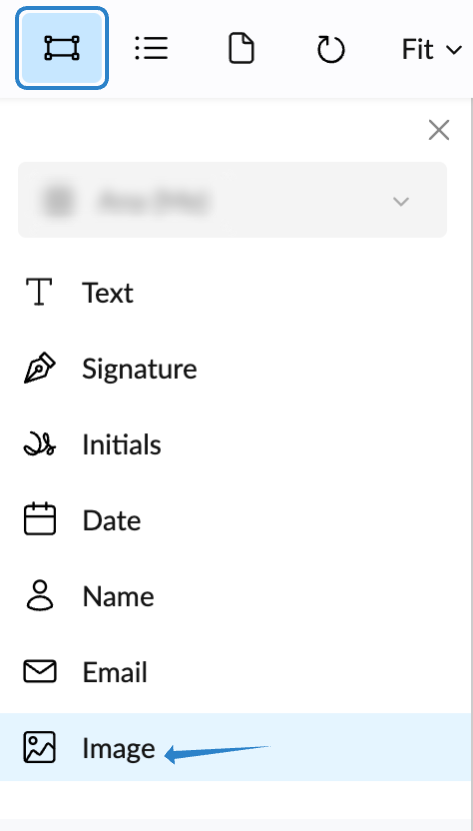This screenshot has width=473, height=831.
Task: Choose the Signature field
Action: coord(235,368)
